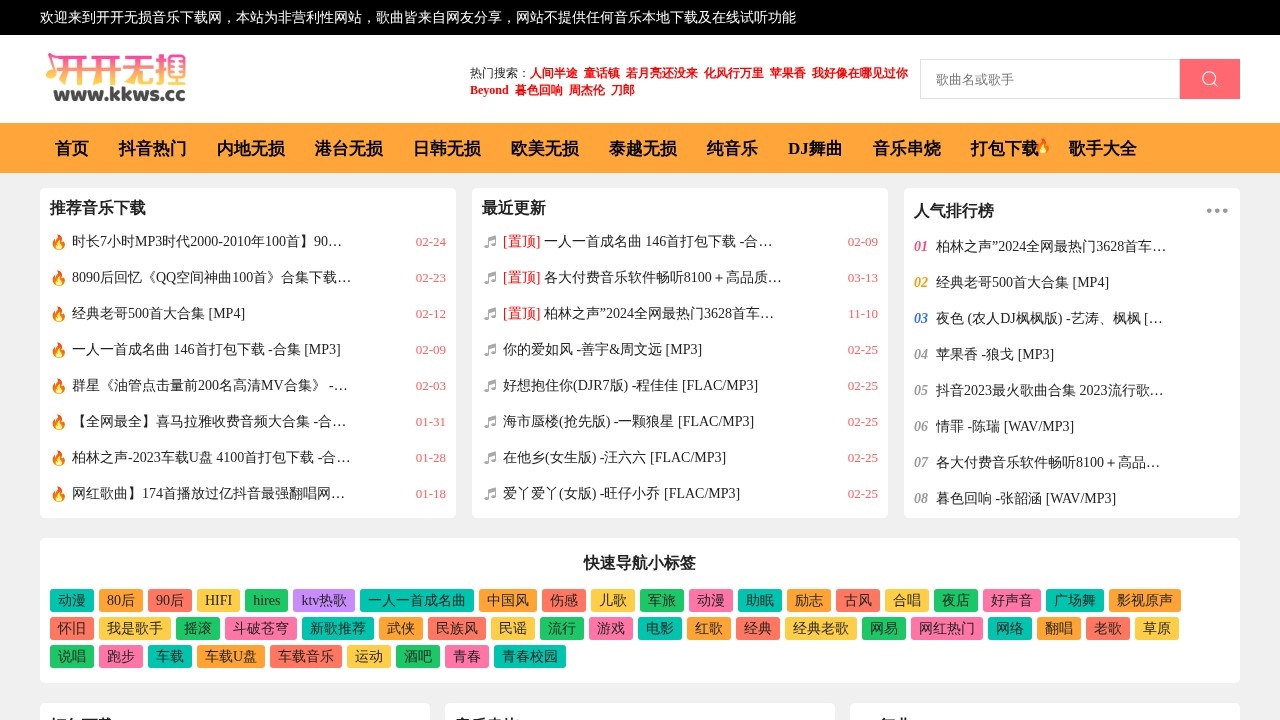Select the 广场舞 quick navigation tag
This screenshot has width=1280, height=720.
1073,600
